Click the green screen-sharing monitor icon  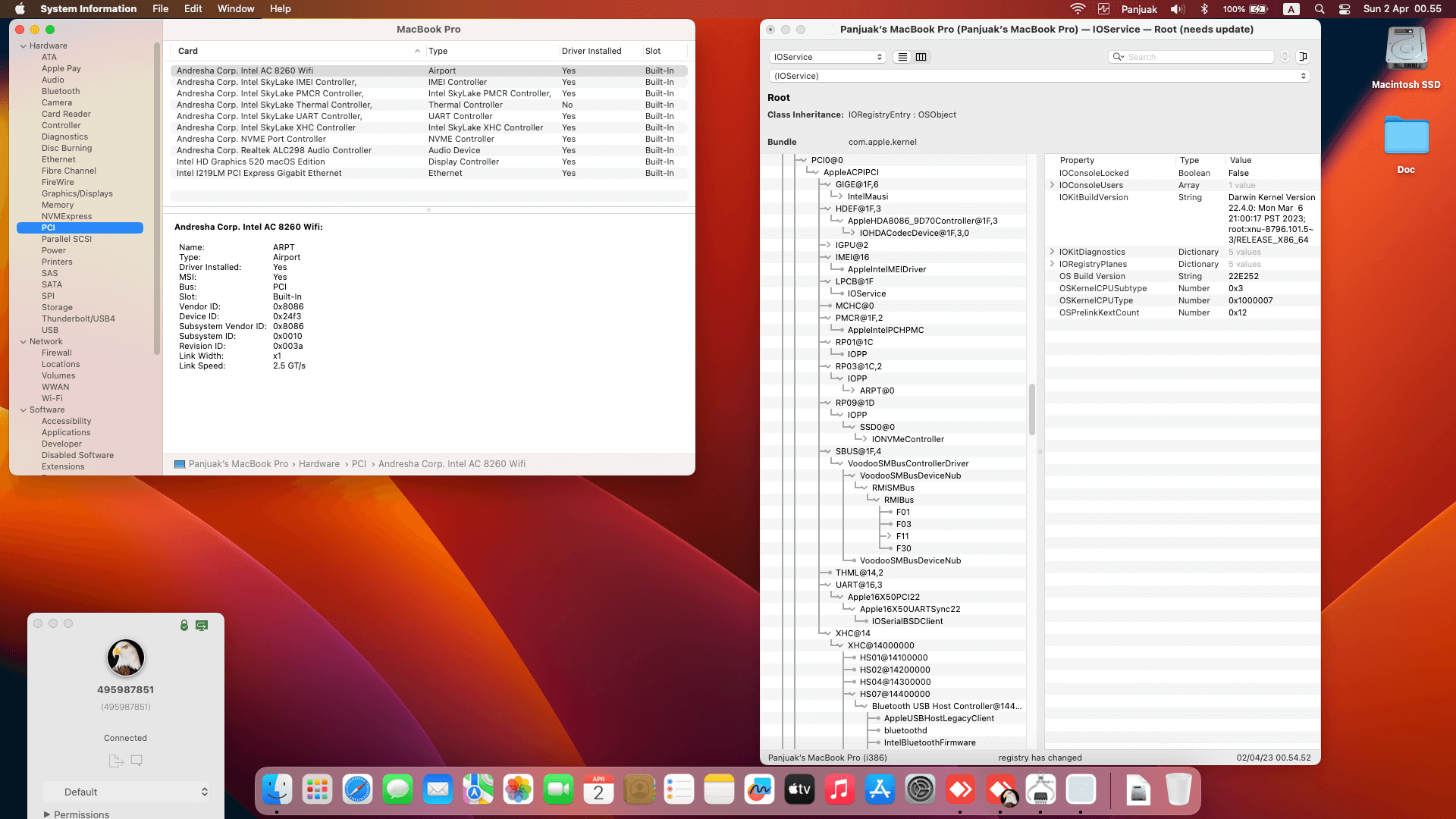click(202, 626)
